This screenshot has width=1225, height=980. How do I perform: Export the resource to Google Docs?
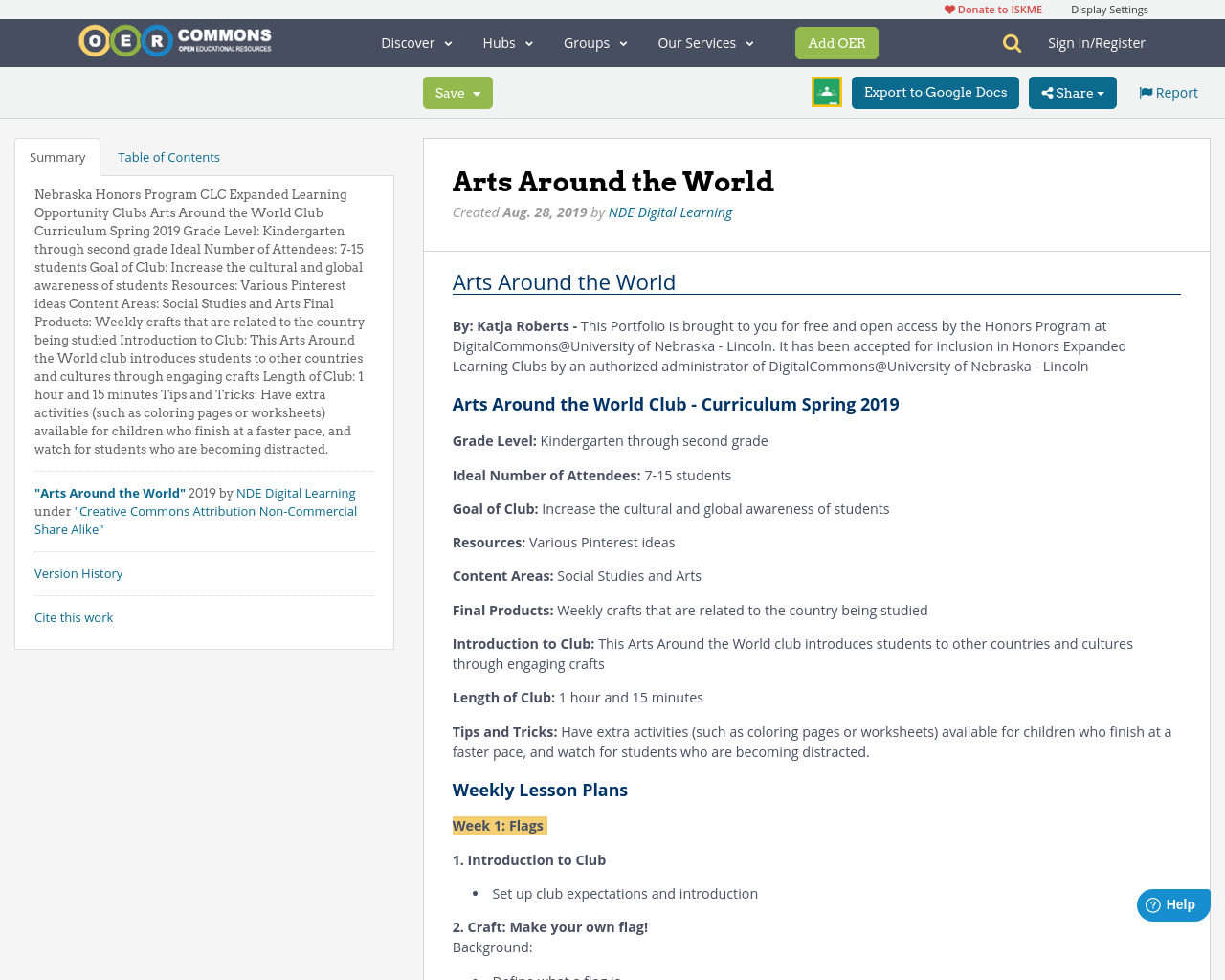tap(935, 91)
